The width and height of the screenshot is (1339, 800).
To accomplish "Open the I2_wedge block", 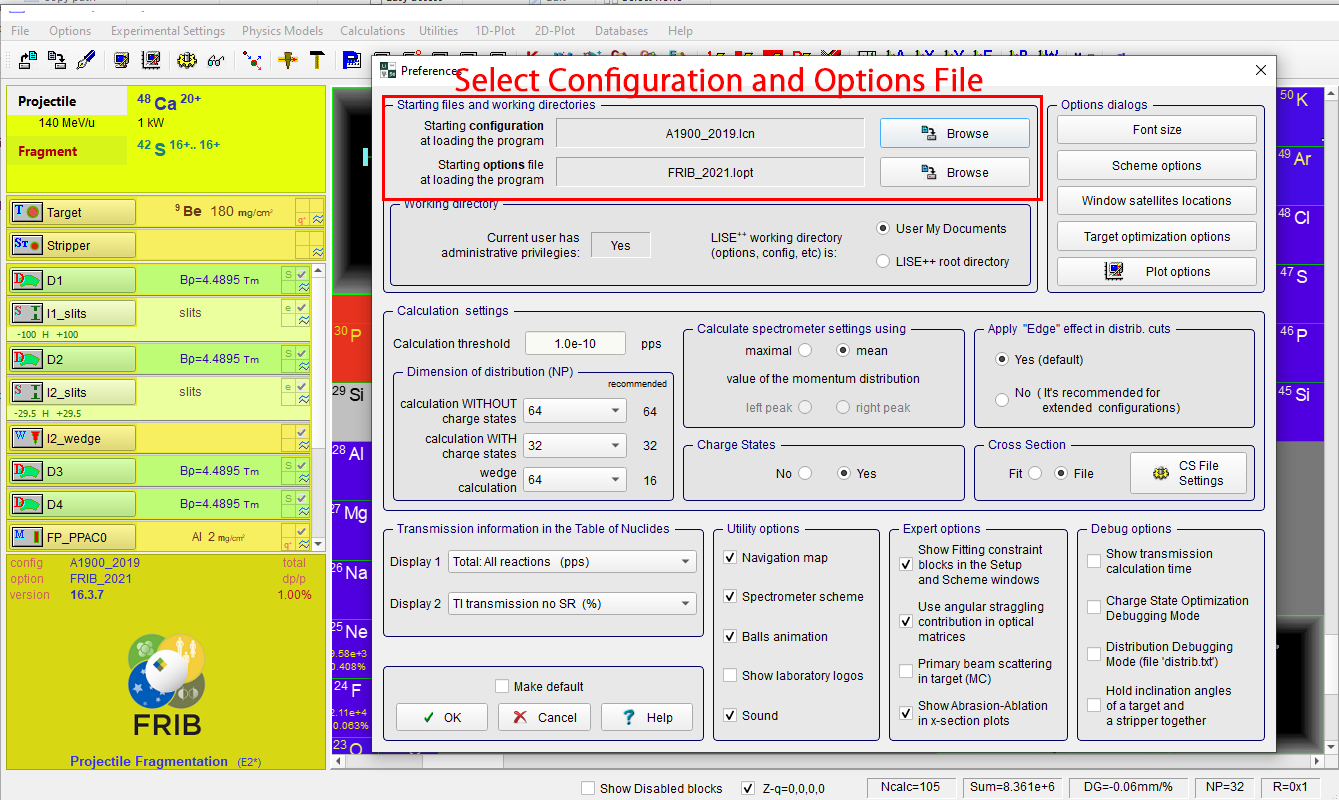I will pyautogui.click(x=73, y=438).
